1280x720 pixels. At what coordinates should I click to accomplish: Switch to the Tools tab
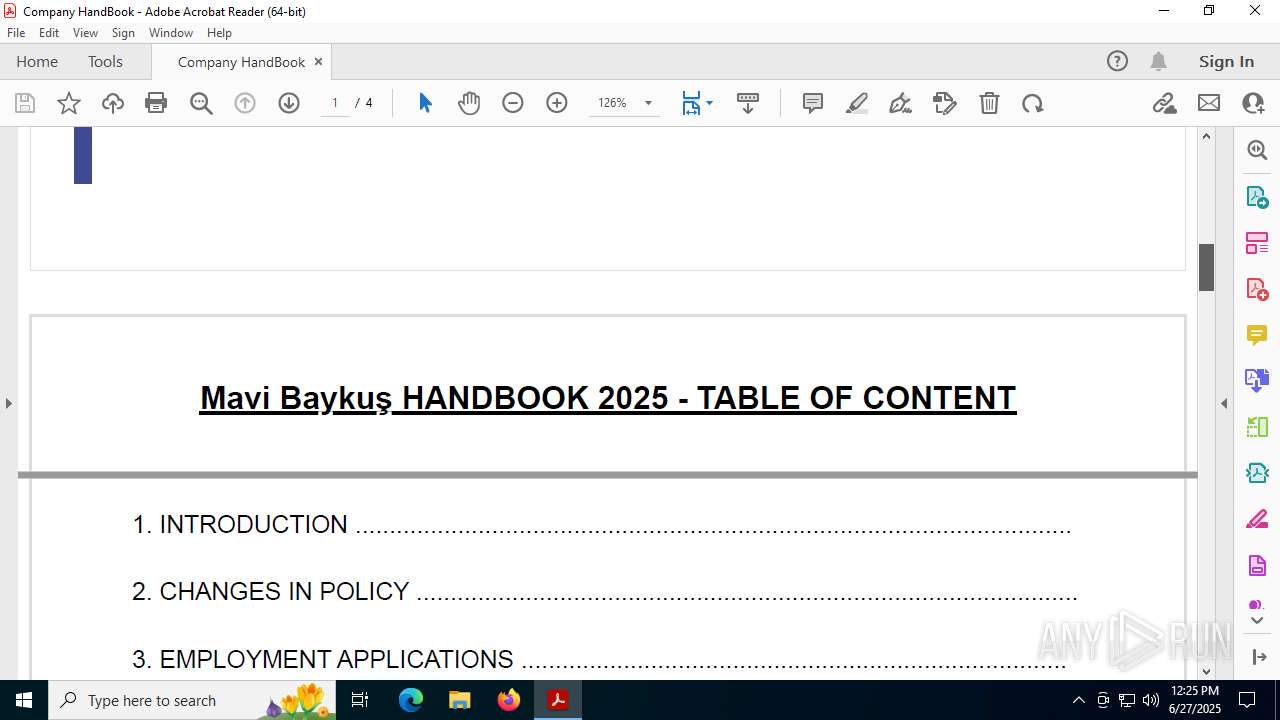[105, 61]
